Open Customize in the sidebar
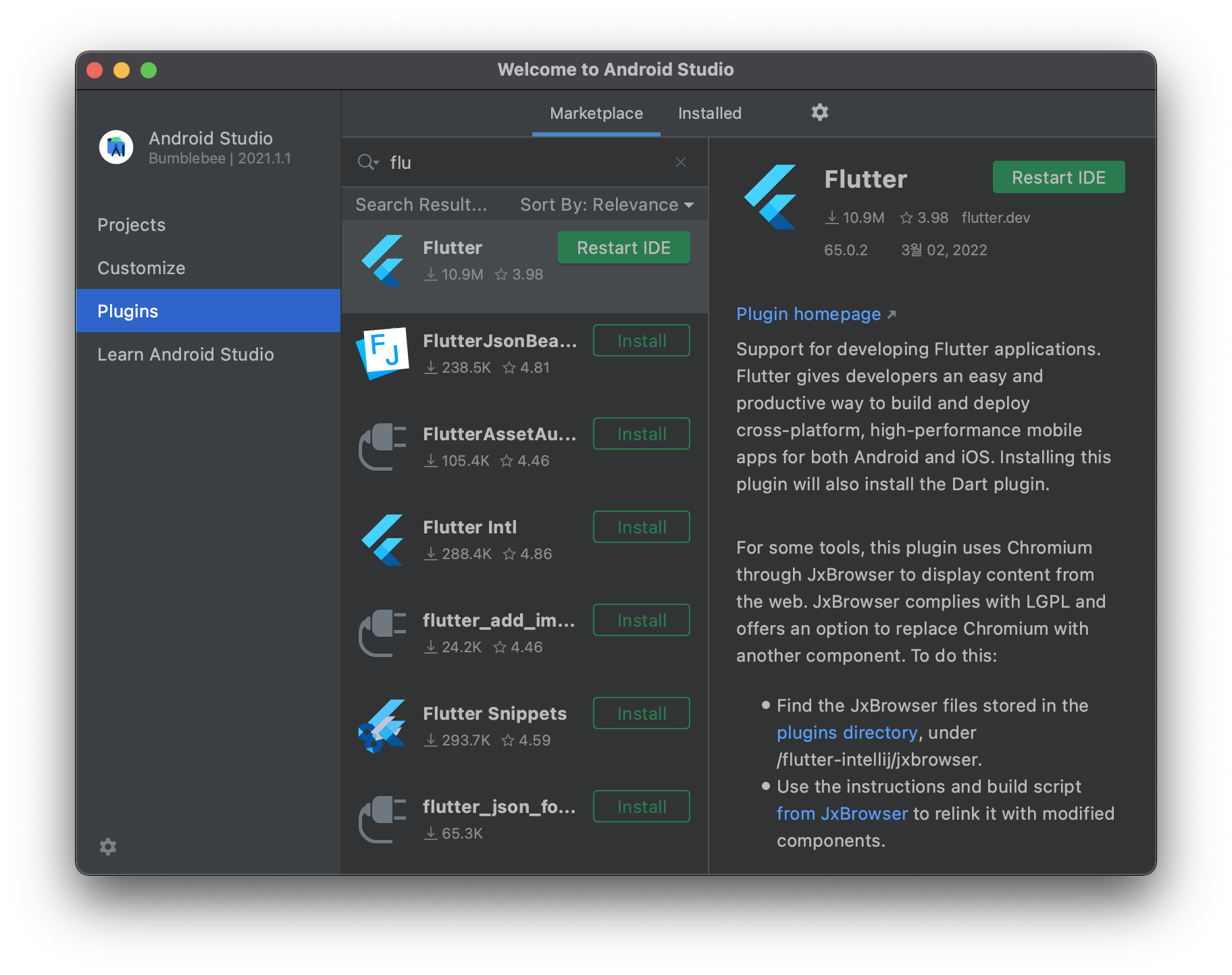This screenshot has height=975, width=1232. click(x=208, y=268)
